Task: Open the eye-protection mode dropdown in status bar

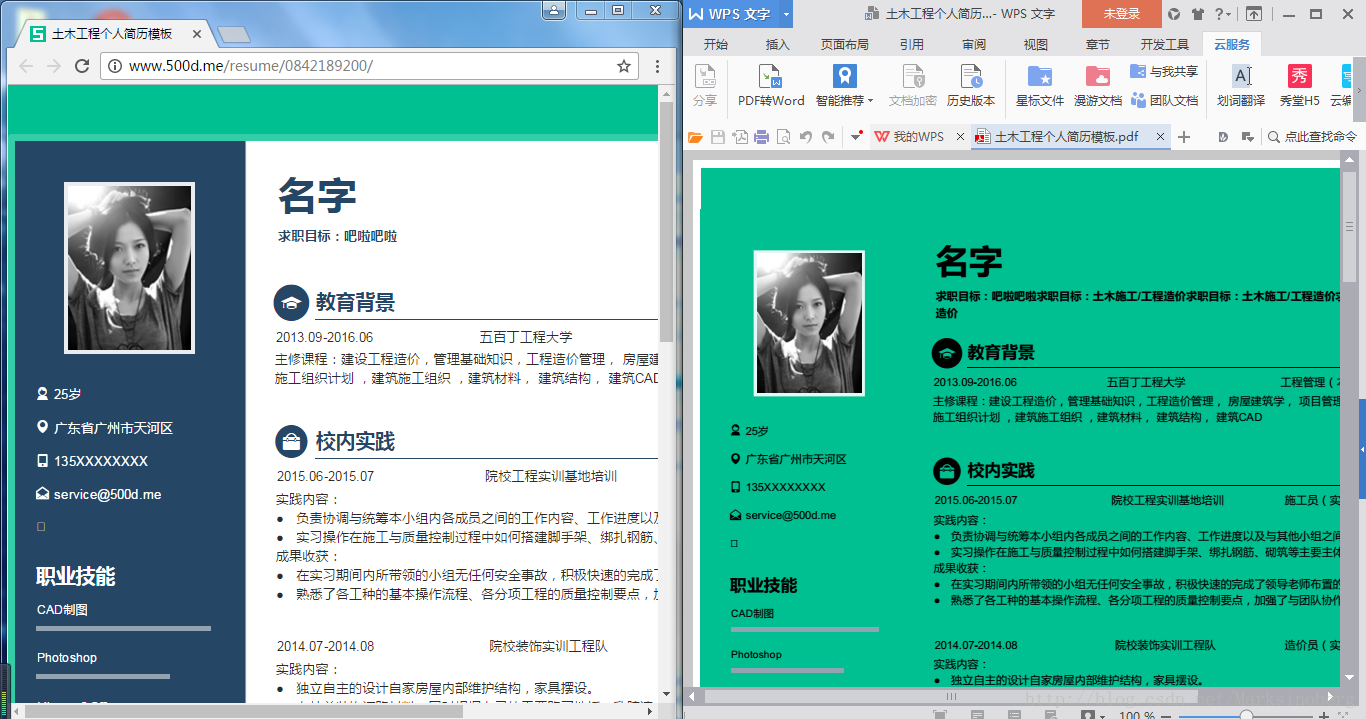Action: tap(1103, 716)
